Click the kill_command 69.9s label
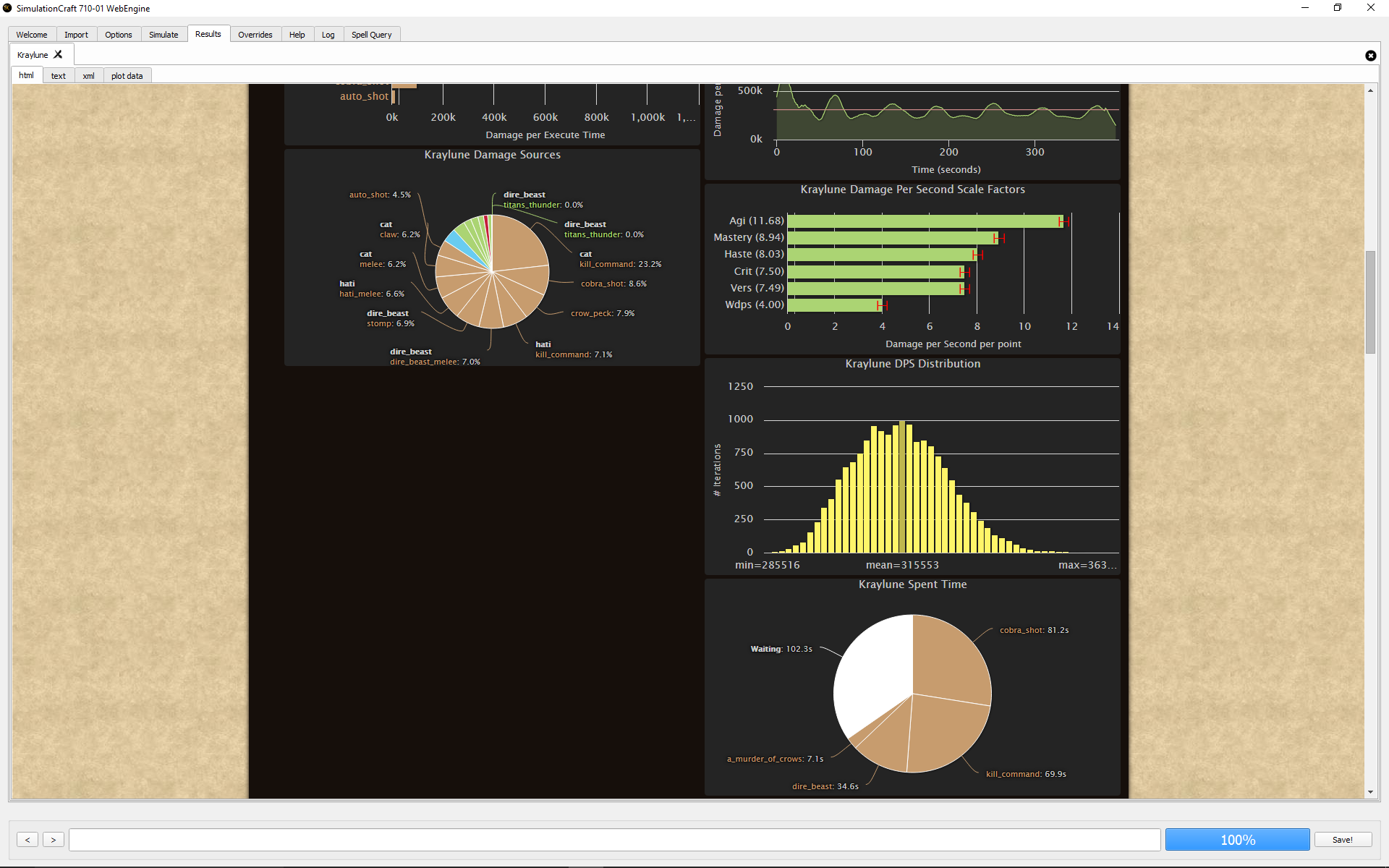Image resolution: width=1389 pixels, height=868 pixels. [x=1026, y=774]
